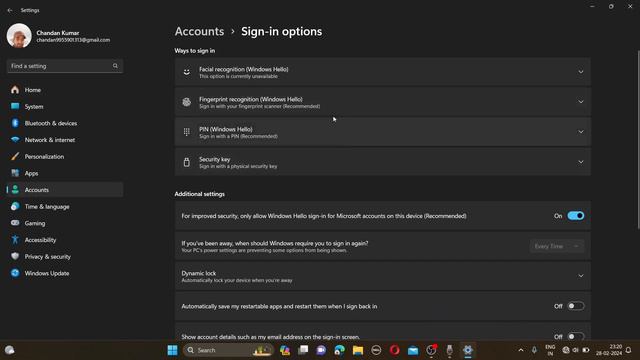Click the Windows Update icon
The image size is (640, 360).
click(15, 273)
